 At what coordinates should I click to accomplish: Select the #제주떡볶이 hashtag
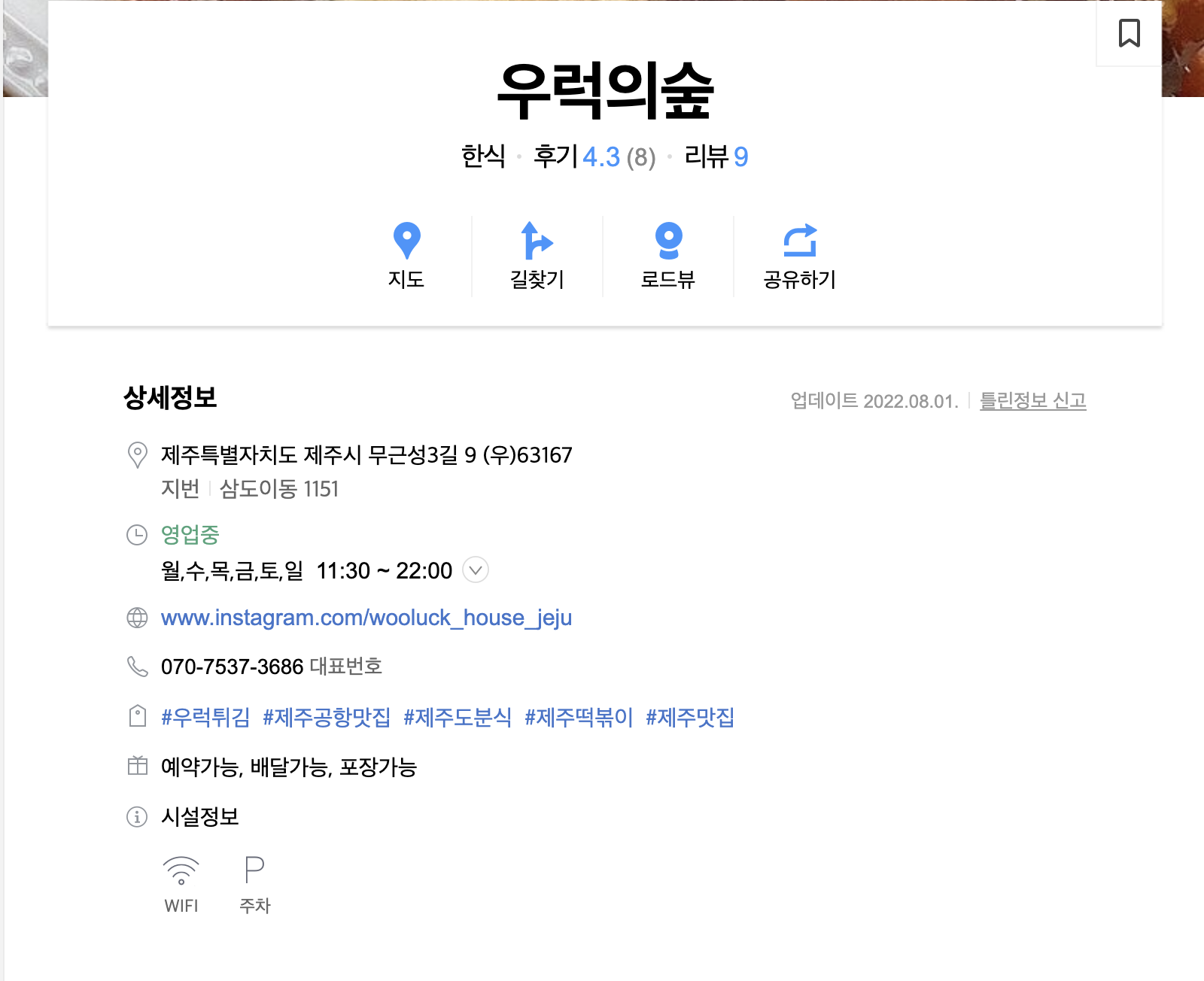coord(579,717)
